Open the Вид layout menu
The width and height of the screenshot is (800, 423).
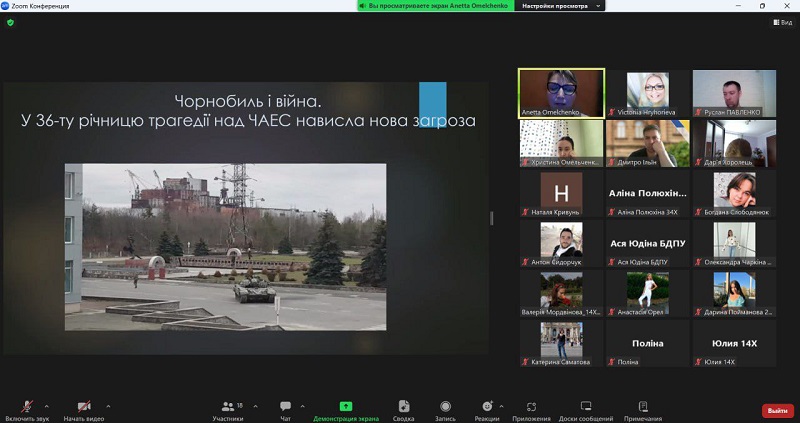[x=781, y=22]
